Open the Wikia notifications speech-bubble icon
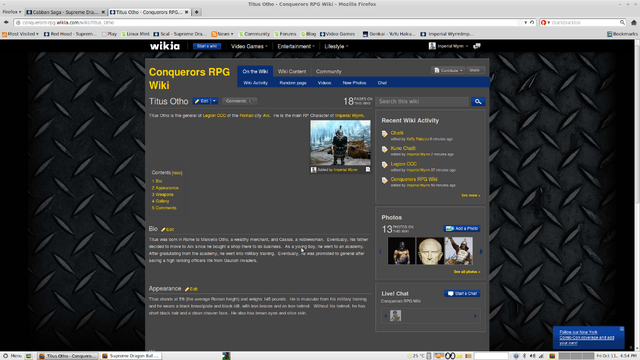The height and width of the screenshot is (360, 640). click(x=476, y=46)
